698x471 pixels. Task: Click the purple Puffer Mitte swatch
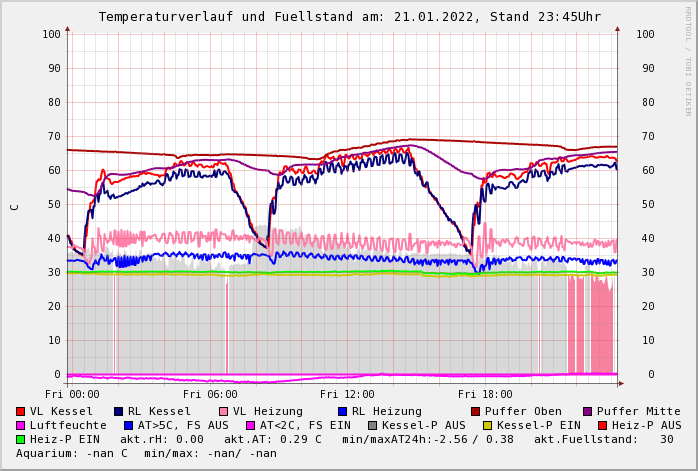click(590, 411)
